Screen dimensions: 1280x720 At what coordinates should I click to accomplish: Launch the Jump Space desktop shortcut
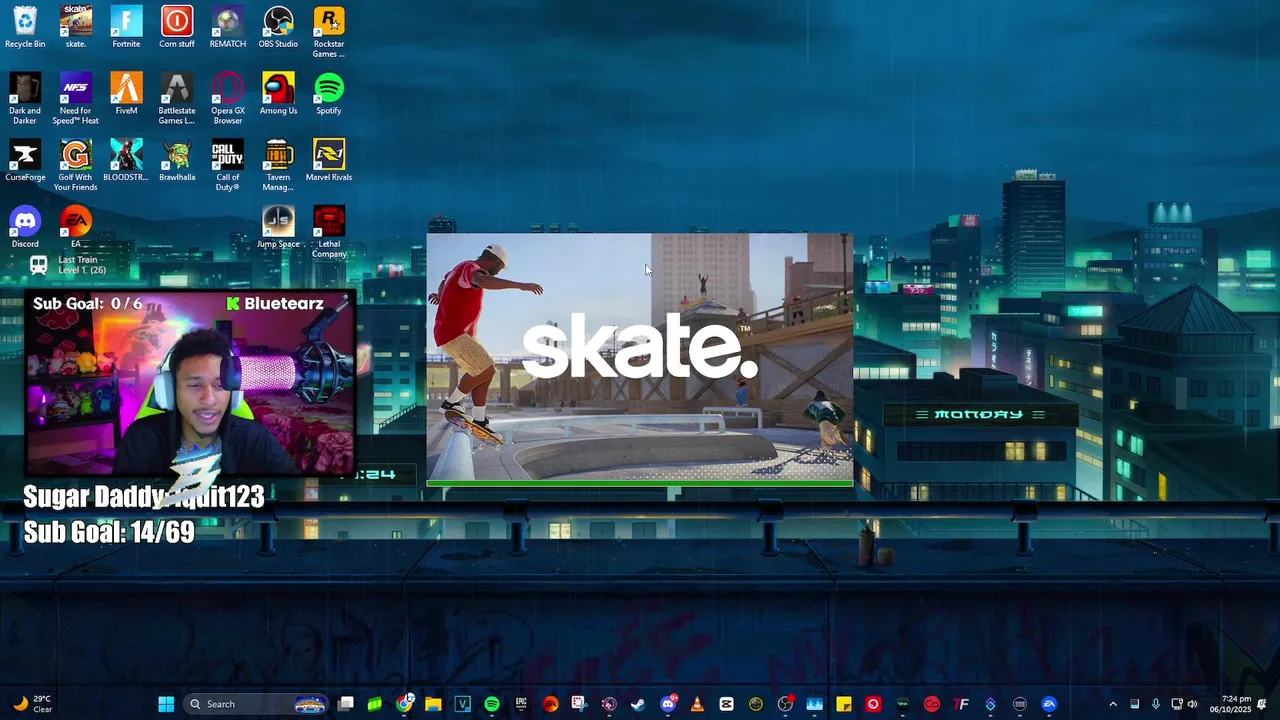[x=278, y=227]
